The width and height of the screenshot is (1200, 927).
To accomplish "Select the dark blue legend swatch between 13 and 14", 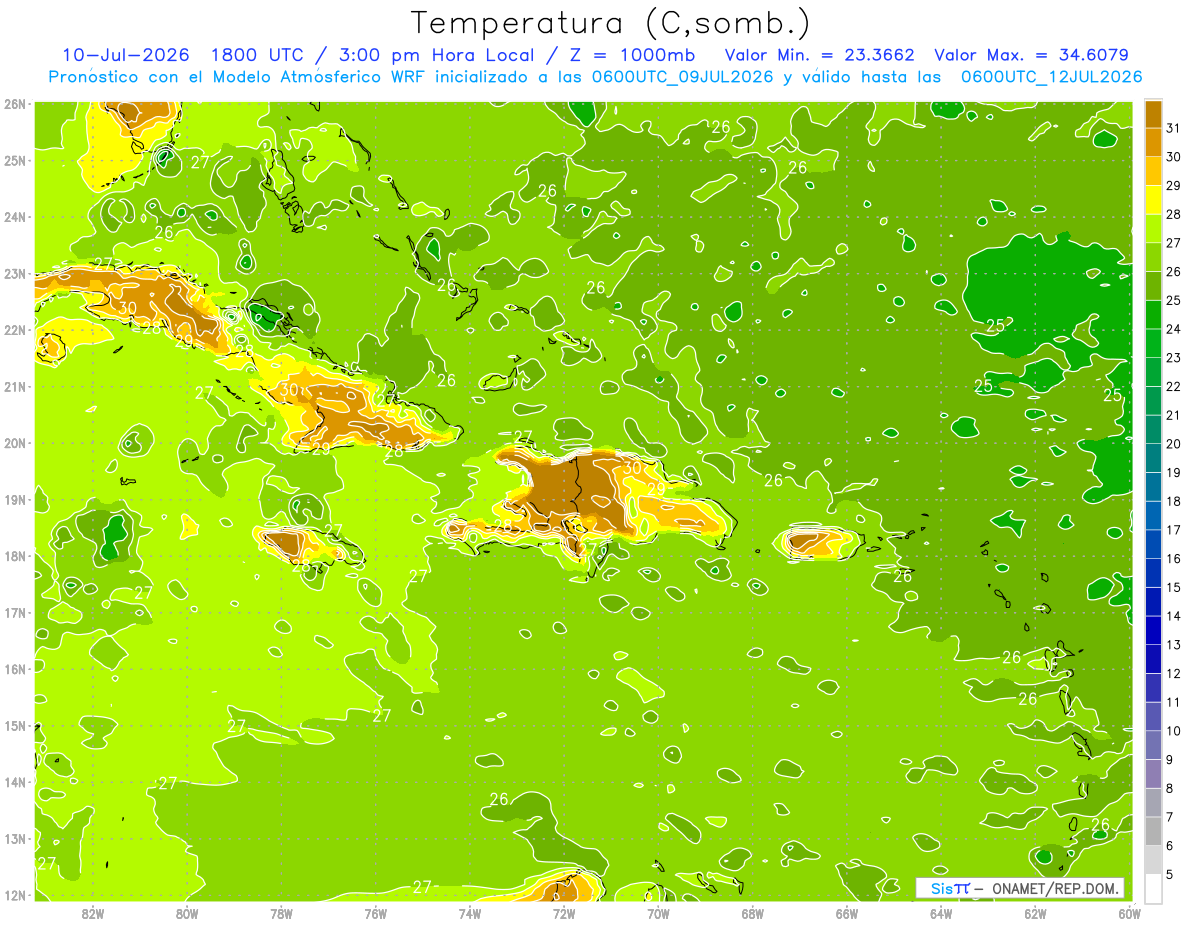I will tap(1153, 630).
